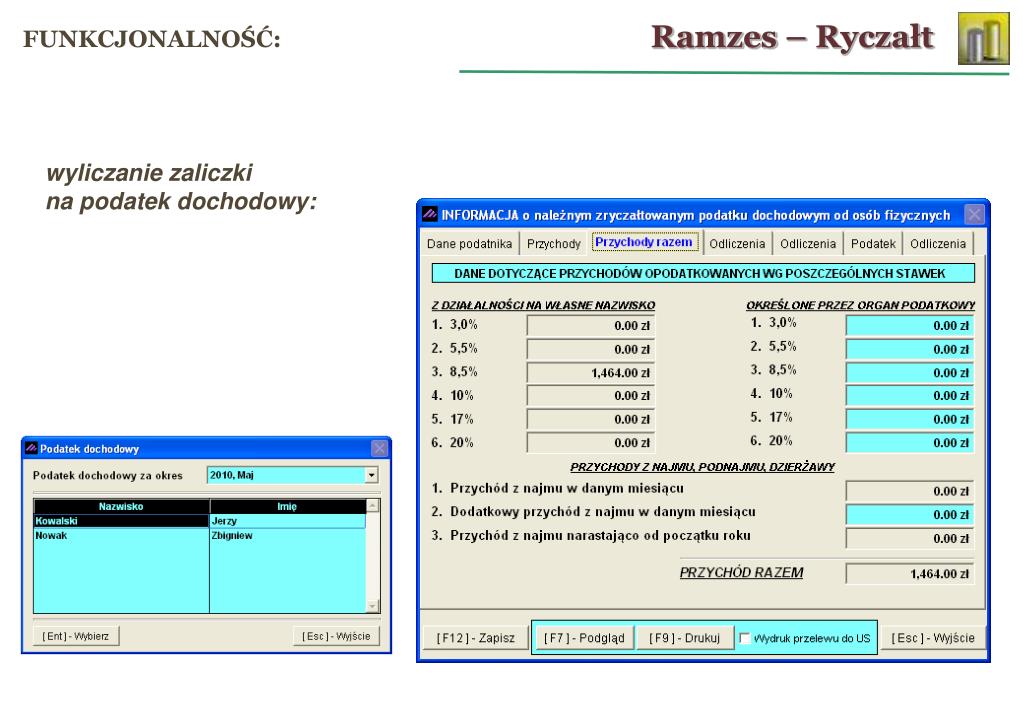Click the Przychód z najmu w danym miesiącu field

[909, 491]
